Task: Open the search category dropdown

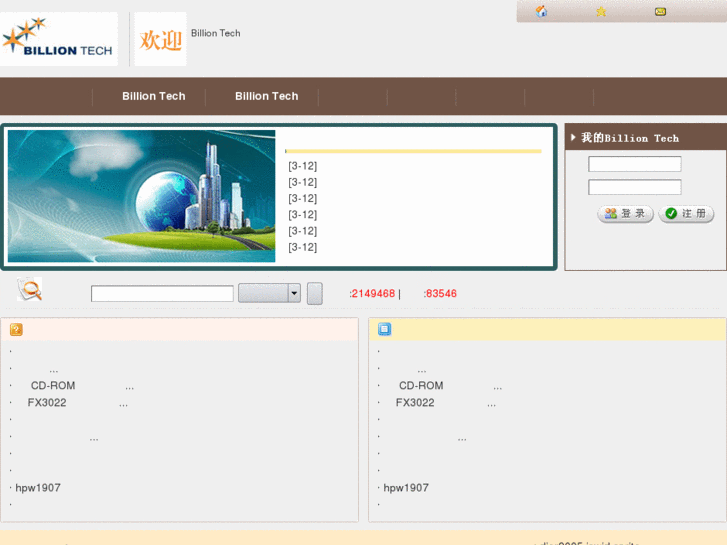Action: coord(269,293)
